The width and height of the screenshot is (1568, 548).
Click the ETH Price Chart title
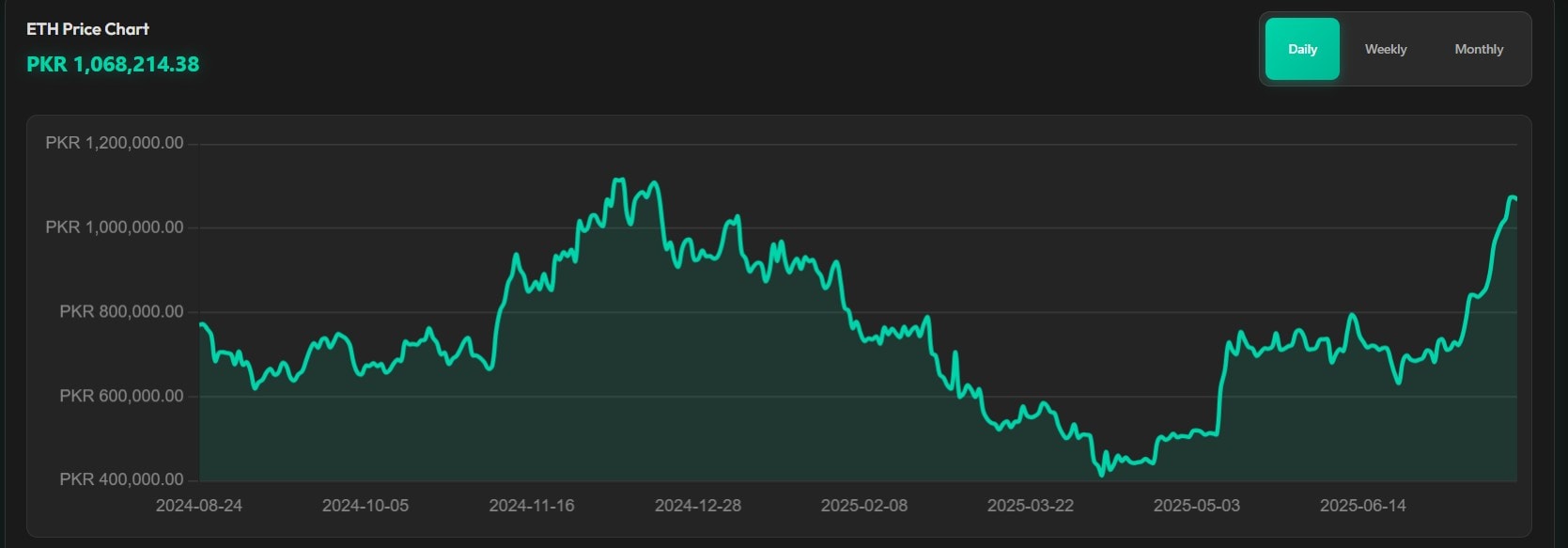coord(87,29)
